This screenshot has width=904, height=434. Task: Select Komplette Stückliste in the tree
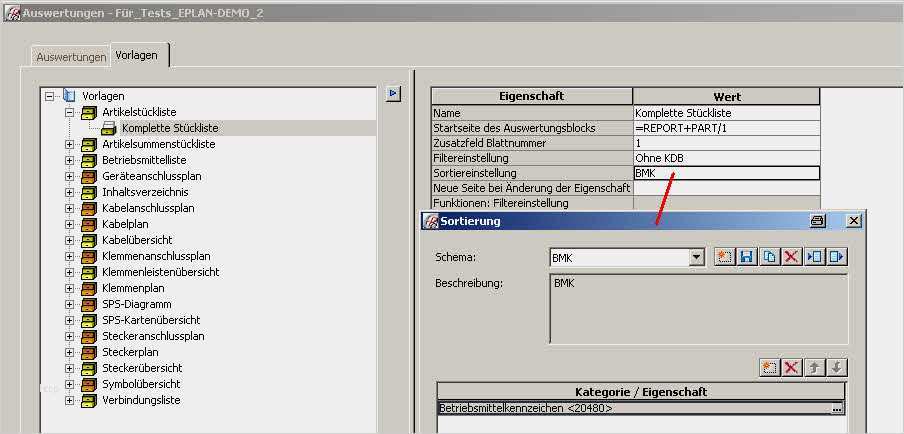tap(169, 128)
